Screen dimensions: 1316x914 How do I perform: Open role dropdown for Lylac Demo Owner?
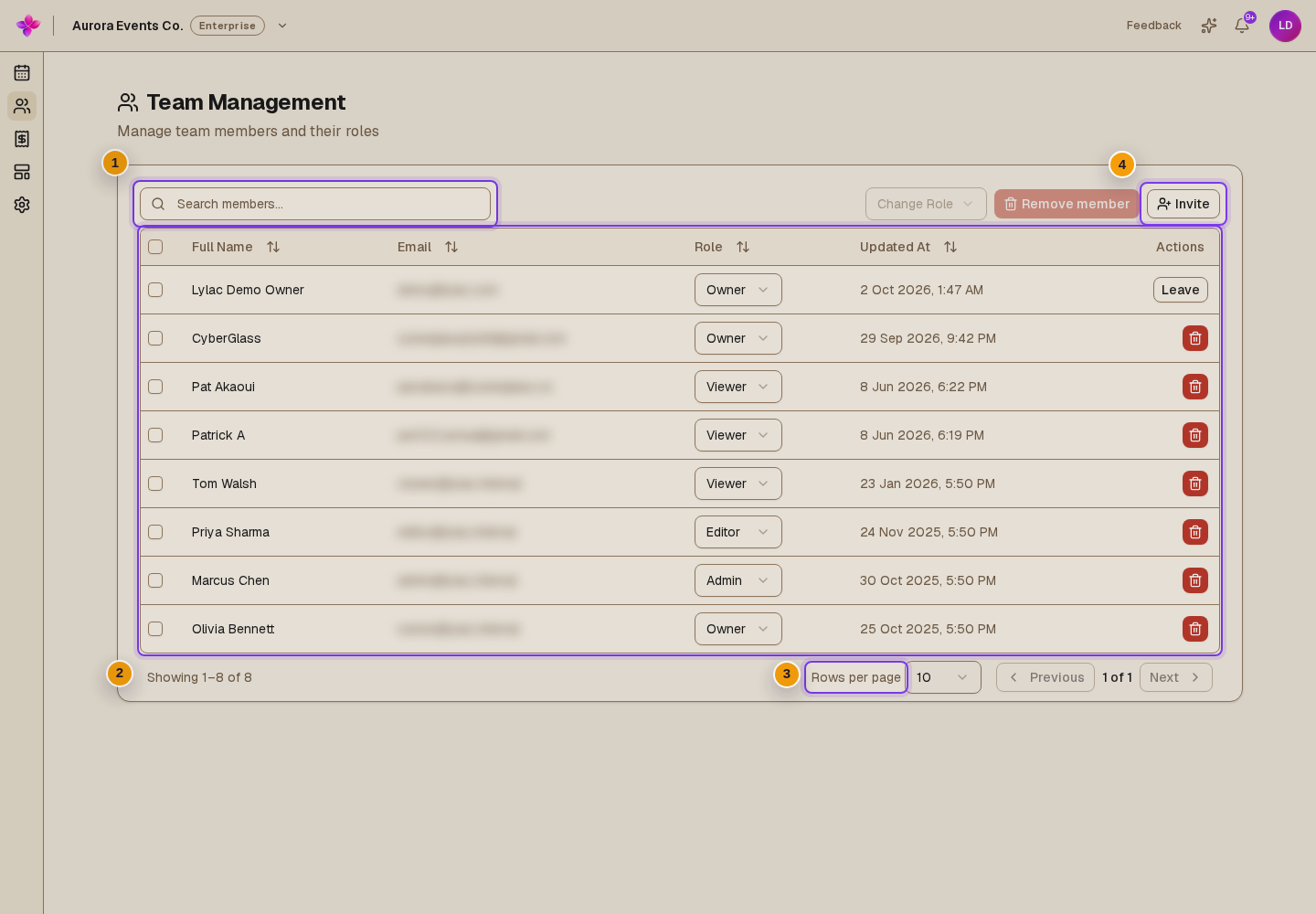pos(738,290)
